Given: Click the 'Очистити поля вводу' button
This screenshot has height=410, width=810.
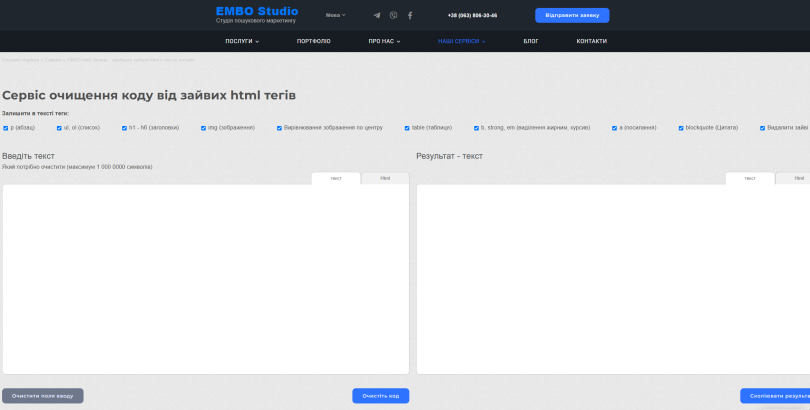Looking at the screenshot, I should pos(43,396).
